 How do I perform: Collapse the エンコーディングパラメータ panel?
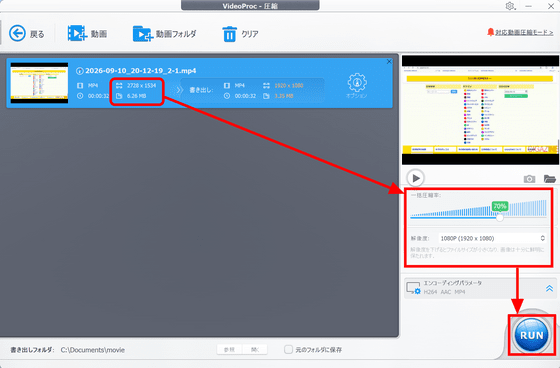(x=549, y=288)
